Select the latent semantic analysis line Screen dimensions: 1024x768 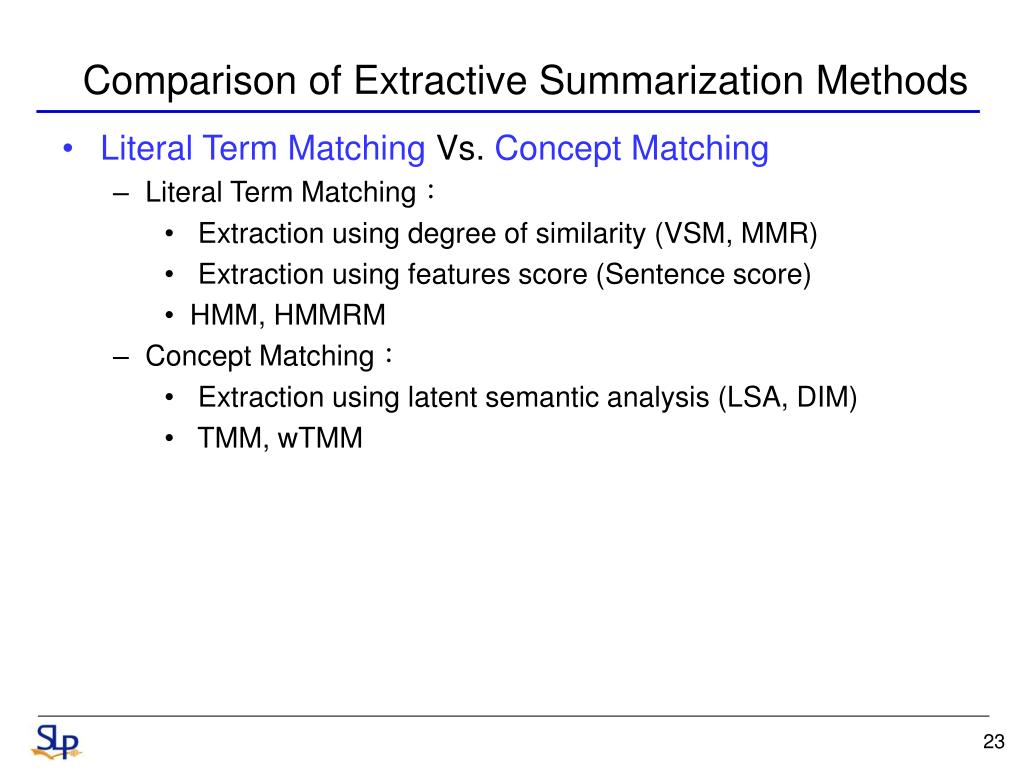pyautogui.click(x=527, y=398)
